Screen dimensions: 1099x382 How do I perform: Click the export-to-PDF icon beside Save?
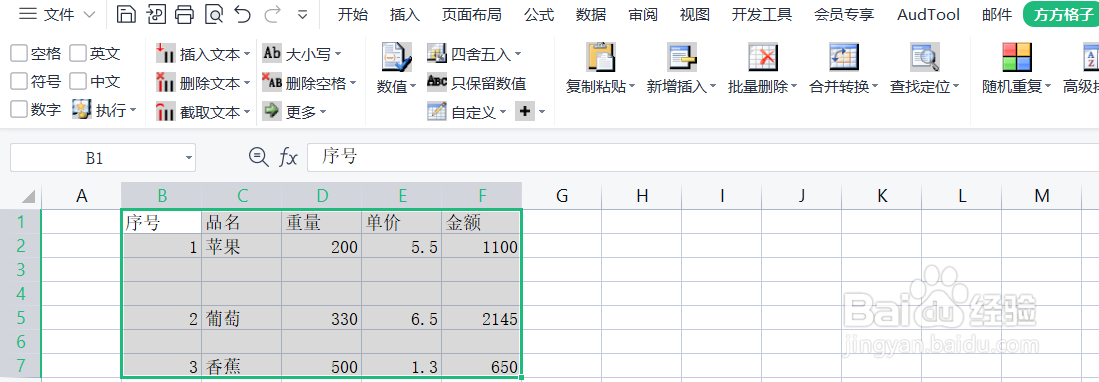pyautogui.click(x=155, y=14)
